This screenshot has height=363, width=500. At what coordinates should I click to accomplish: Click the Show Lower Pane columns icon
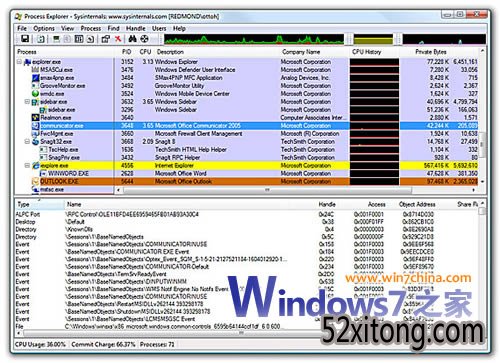click(x=79, y=39)
